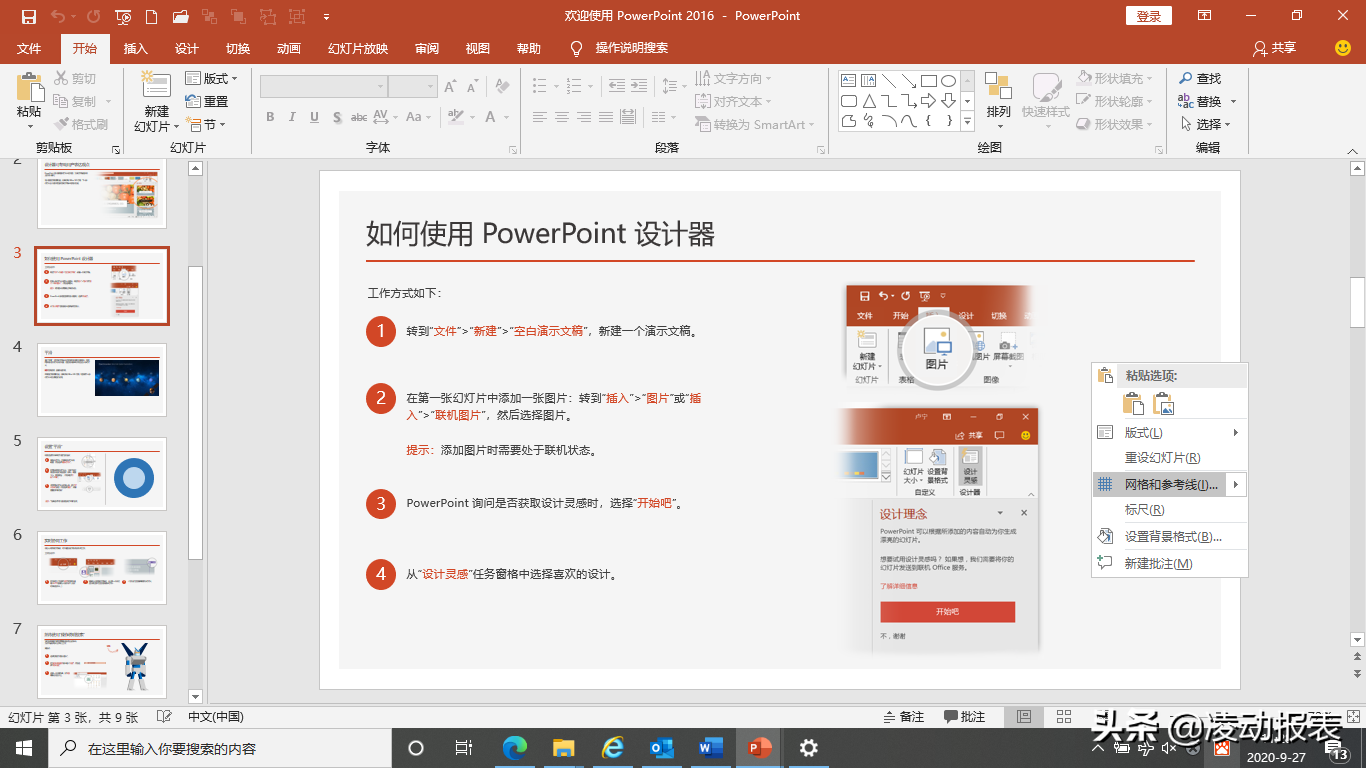
Task: Open Word from the Windows taskbar
Action: point(711,748)
